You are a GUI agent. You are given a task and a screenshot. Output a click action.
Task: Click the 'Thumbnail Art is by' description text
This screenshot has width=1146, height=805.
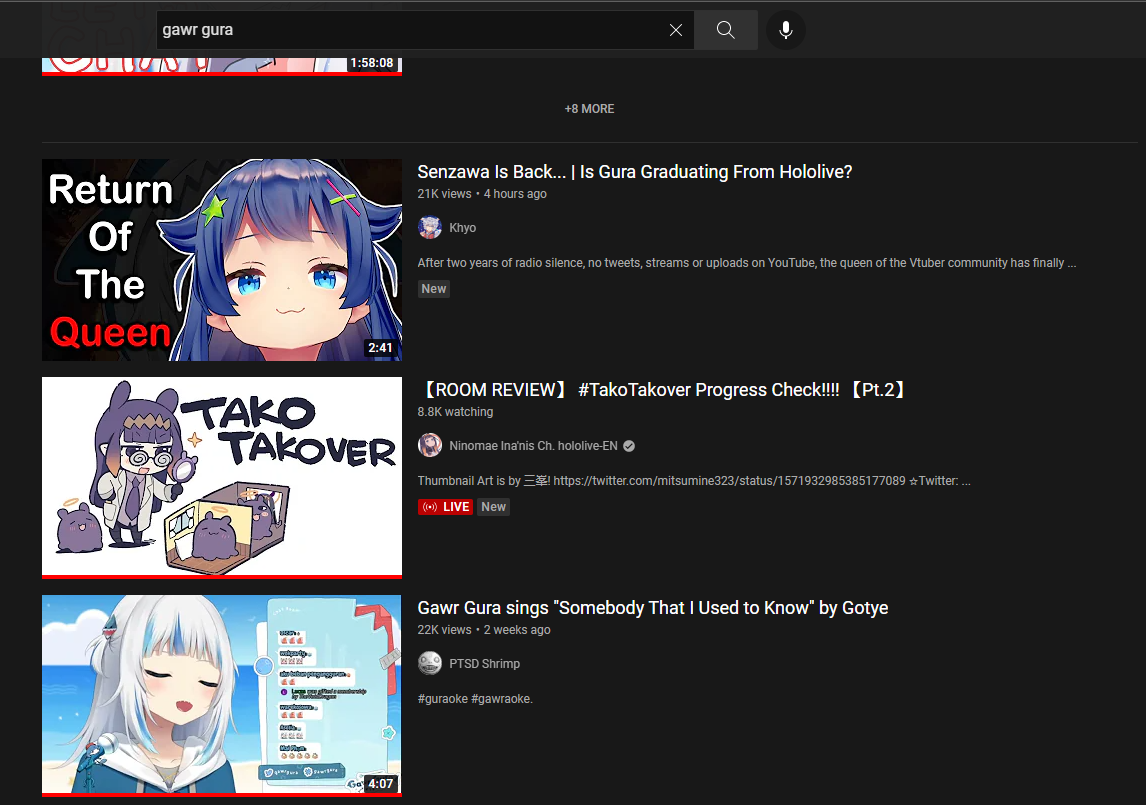694,480
